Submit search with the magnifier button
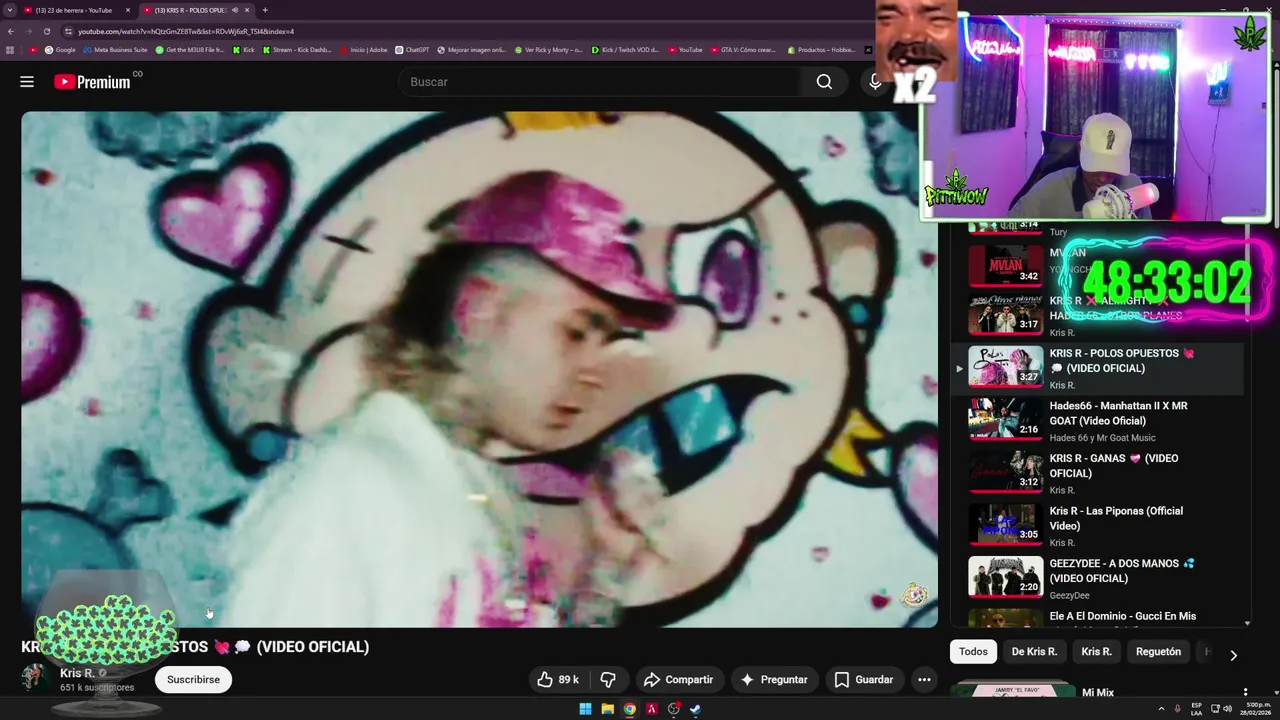 824,82
